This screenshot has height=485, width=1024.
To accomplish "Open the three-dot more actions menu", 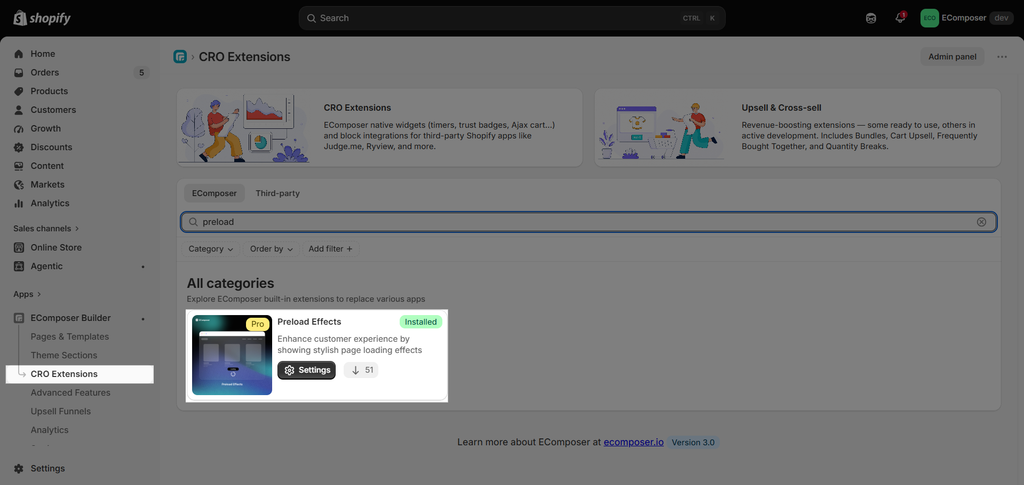I will [x=1002, y=57].
